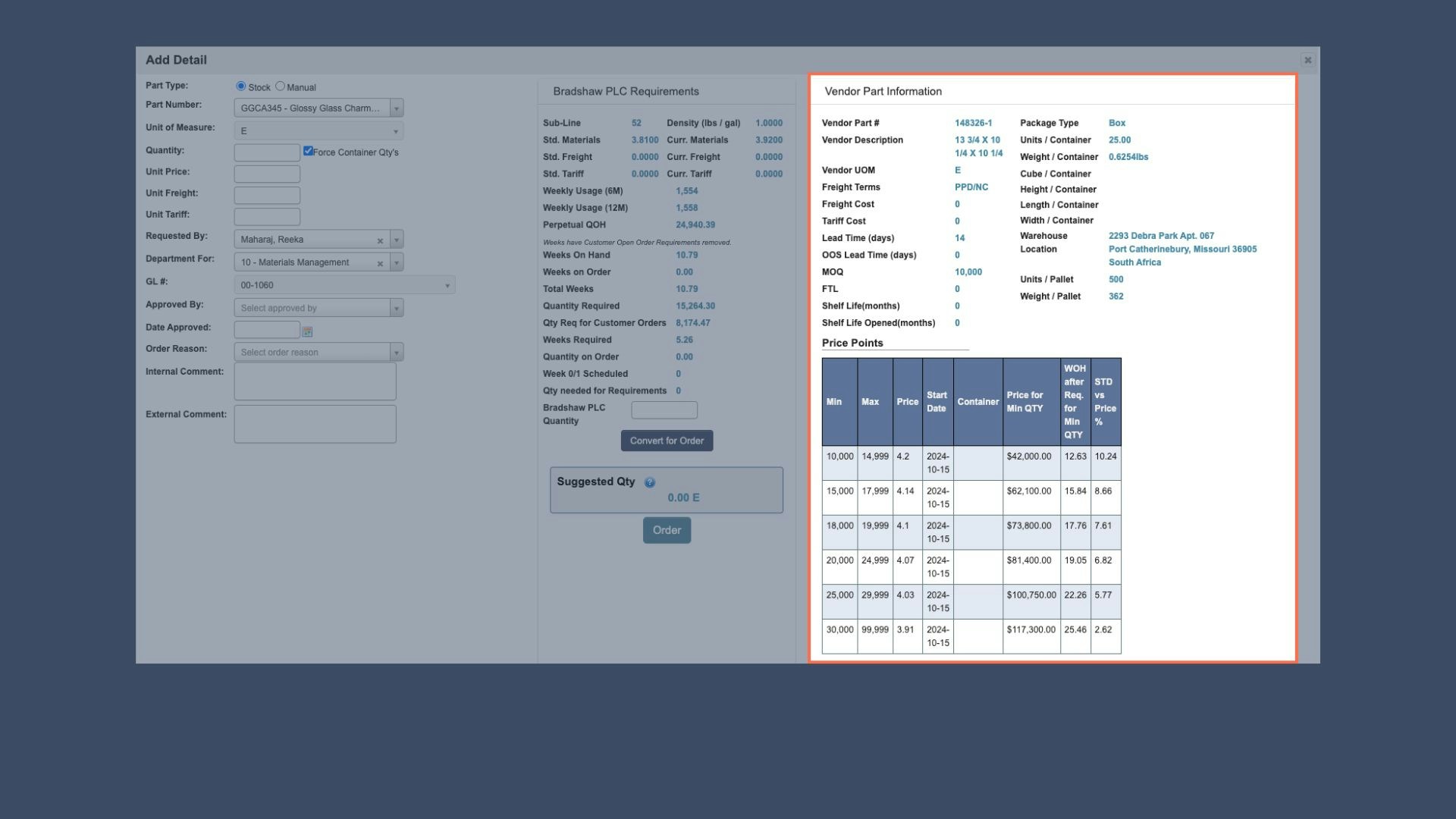Click the Vendor Part number 148326-1

pyautogui.click(x=973, y=123)
